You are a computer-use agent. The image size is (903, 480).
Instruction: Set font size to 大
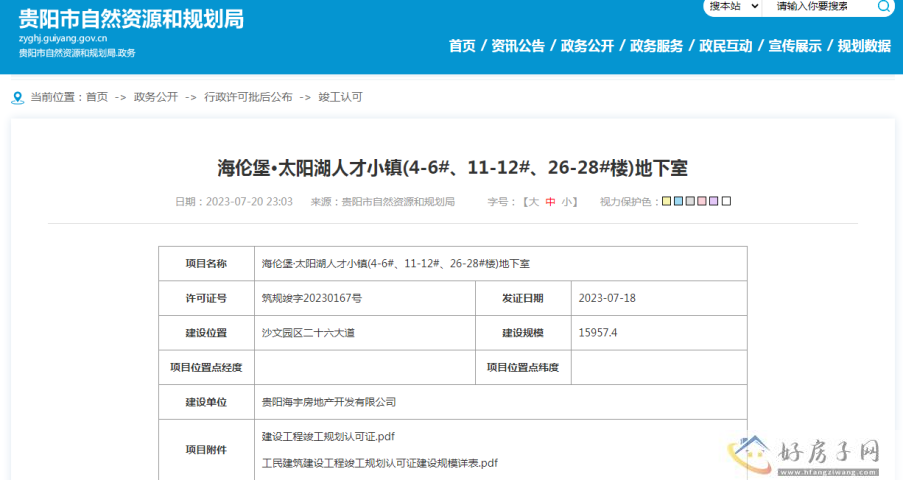tap(533, 202)
